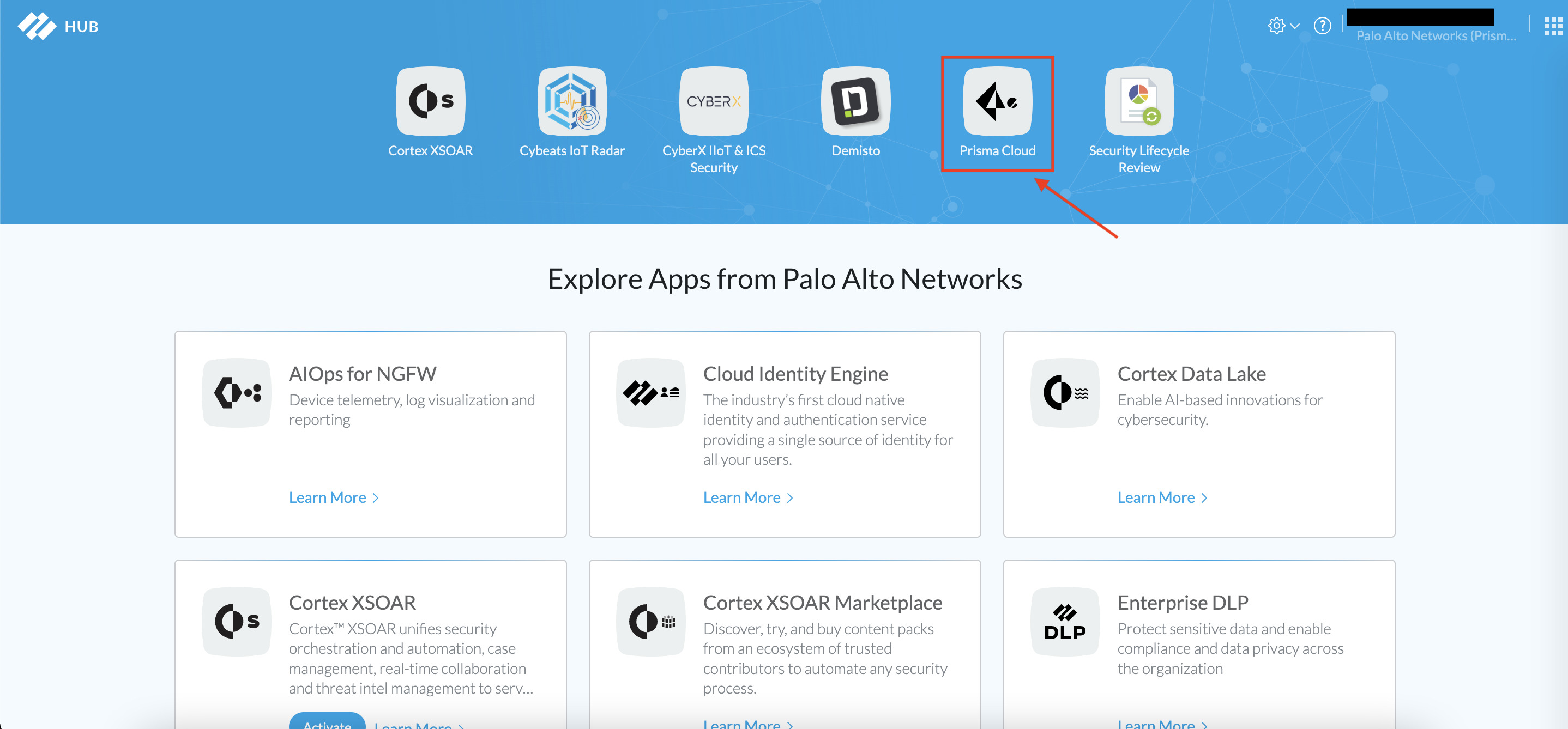
Task: Select the Enterprise DLP card icon
Action: pyautogui.click(x=1065, y=621)
